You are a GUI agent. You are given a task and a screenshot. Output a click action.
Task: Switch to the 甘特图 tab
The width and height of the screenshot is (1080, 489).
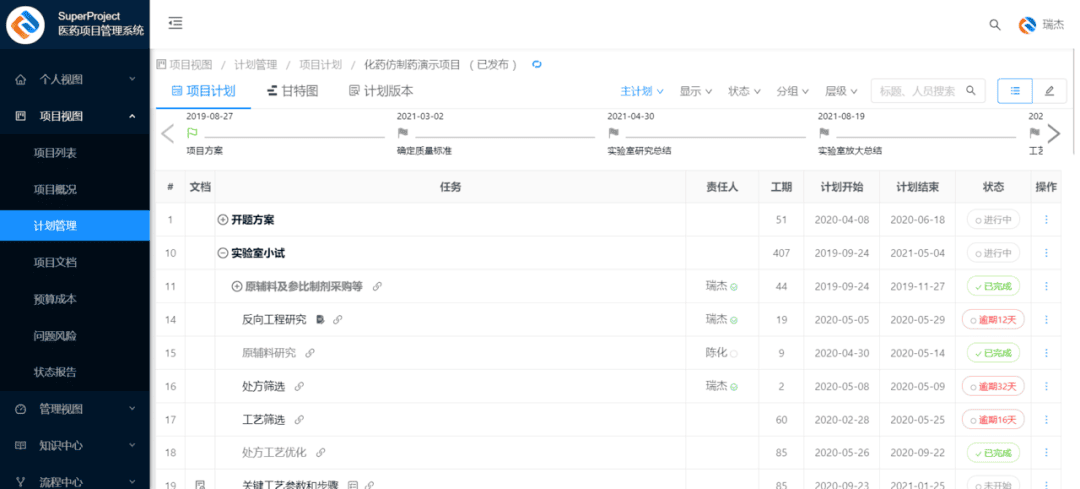tap(292, 91)
